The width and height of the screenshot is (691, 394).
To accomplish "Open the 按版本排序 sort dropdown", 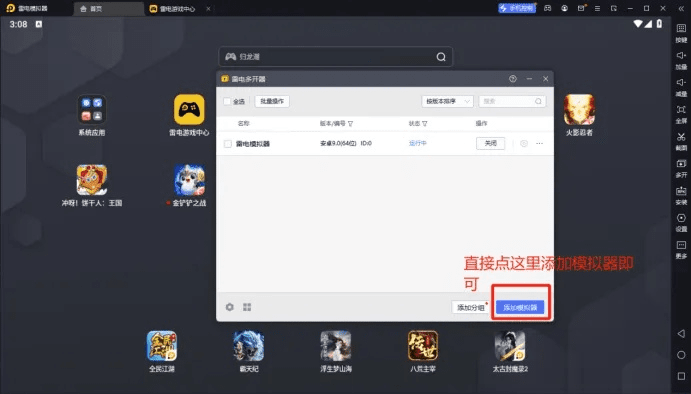I will [x=447, y=101].
